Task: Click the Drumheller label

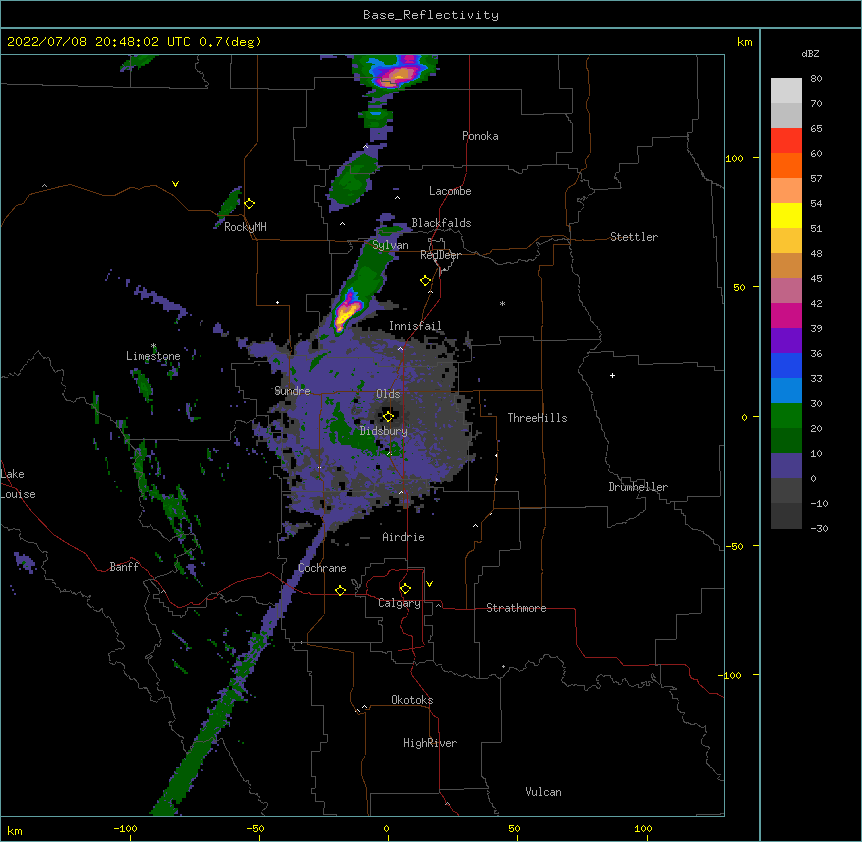Action: (638, 487)
